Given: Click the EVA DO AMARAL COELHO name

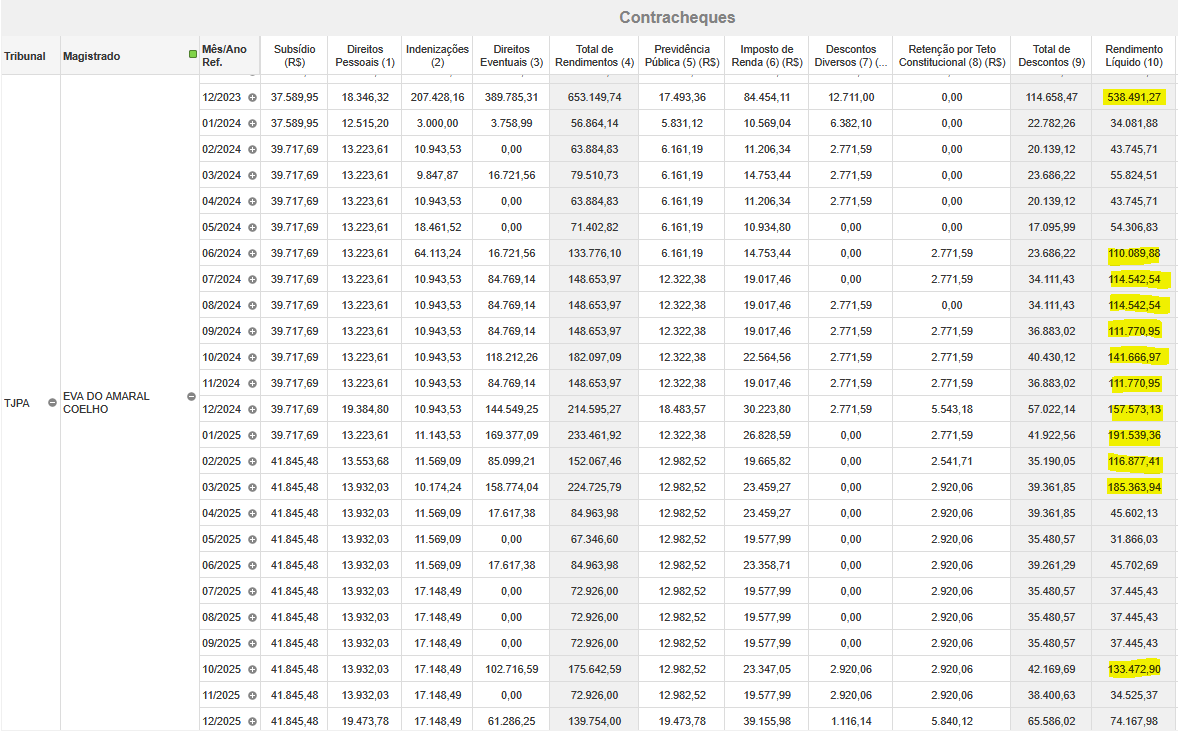Looking at the screenshot, I should [106, 403].
